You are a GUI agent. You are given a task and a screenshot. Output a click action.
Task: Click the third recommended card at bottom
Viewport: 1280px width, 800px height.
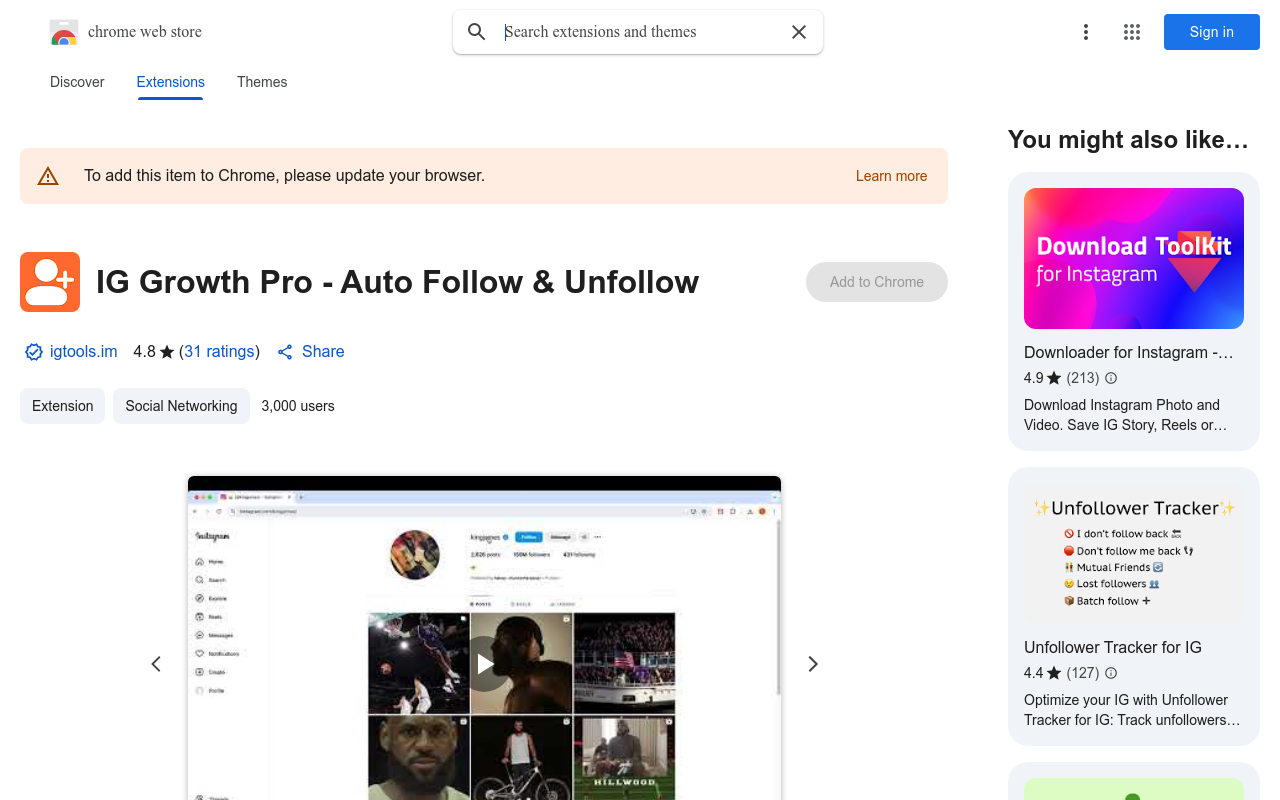tap(1134, 782)
